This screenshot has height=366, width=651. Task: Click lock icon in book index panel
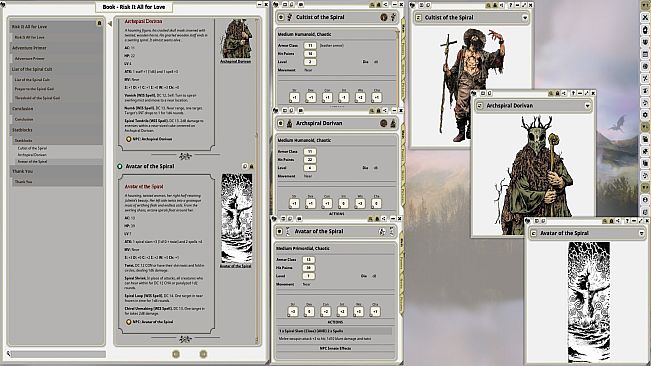click(99, 23)
